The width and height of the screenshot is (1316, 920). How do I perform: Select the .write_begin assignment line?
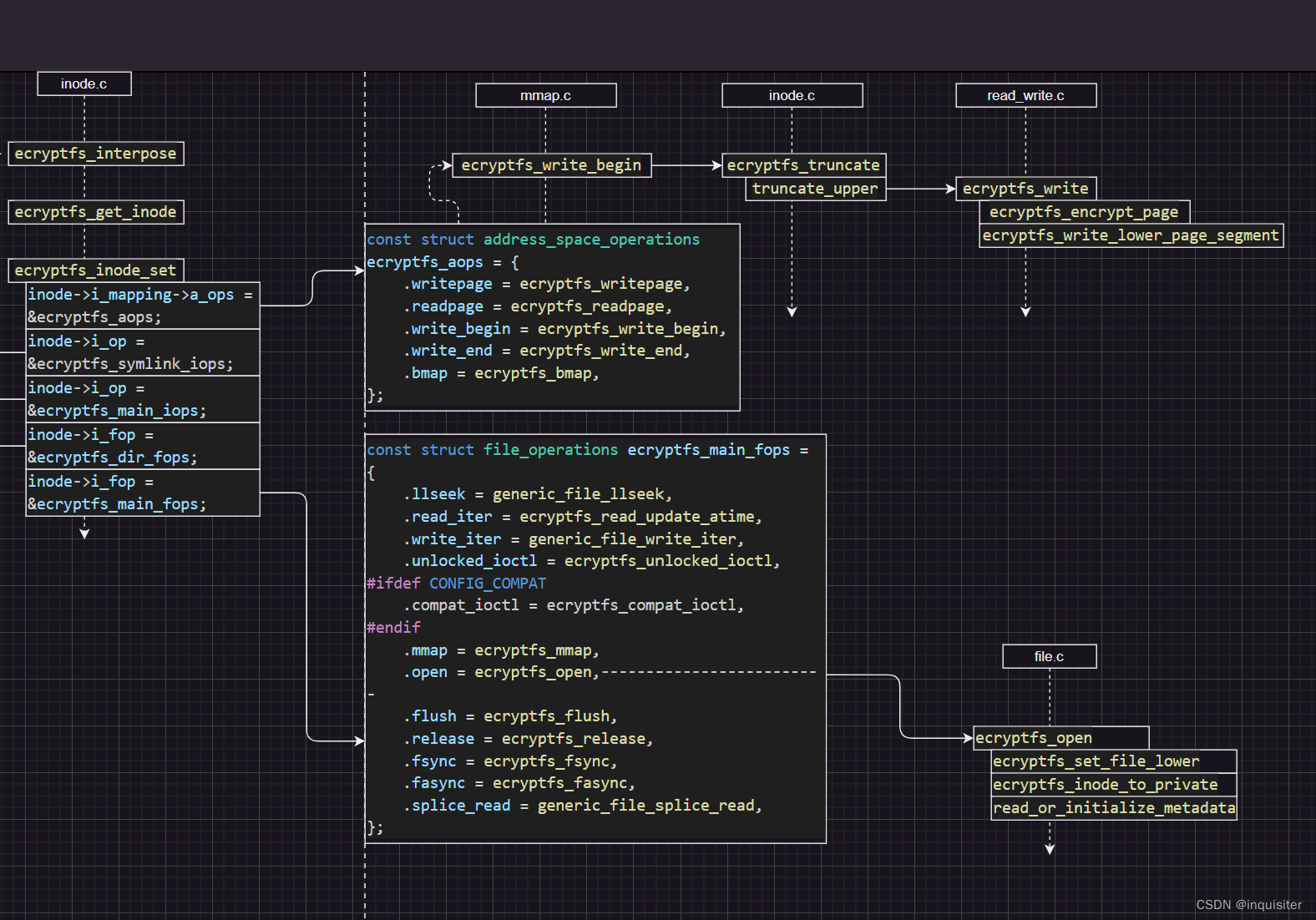coord(565,329)
